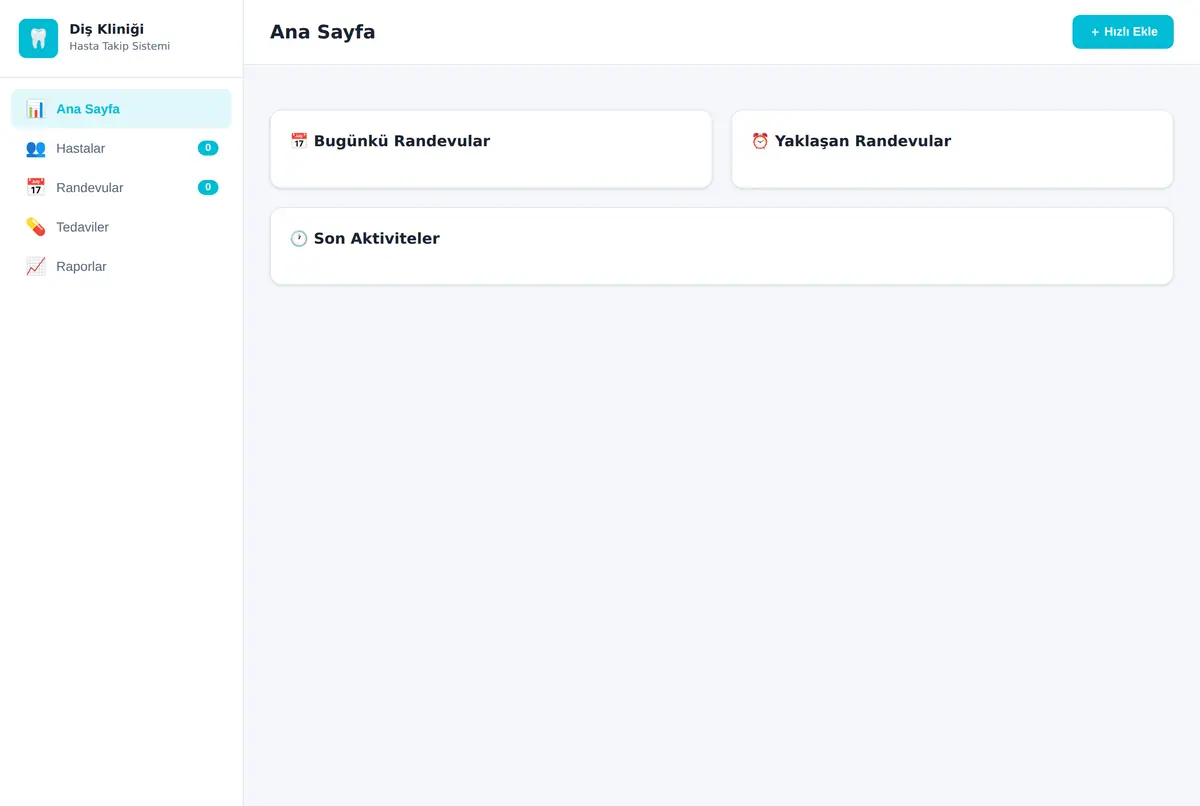Click the Hastalar count badge
The width and height of the screenshot is (1200, 806).
[x=208, y=148]
